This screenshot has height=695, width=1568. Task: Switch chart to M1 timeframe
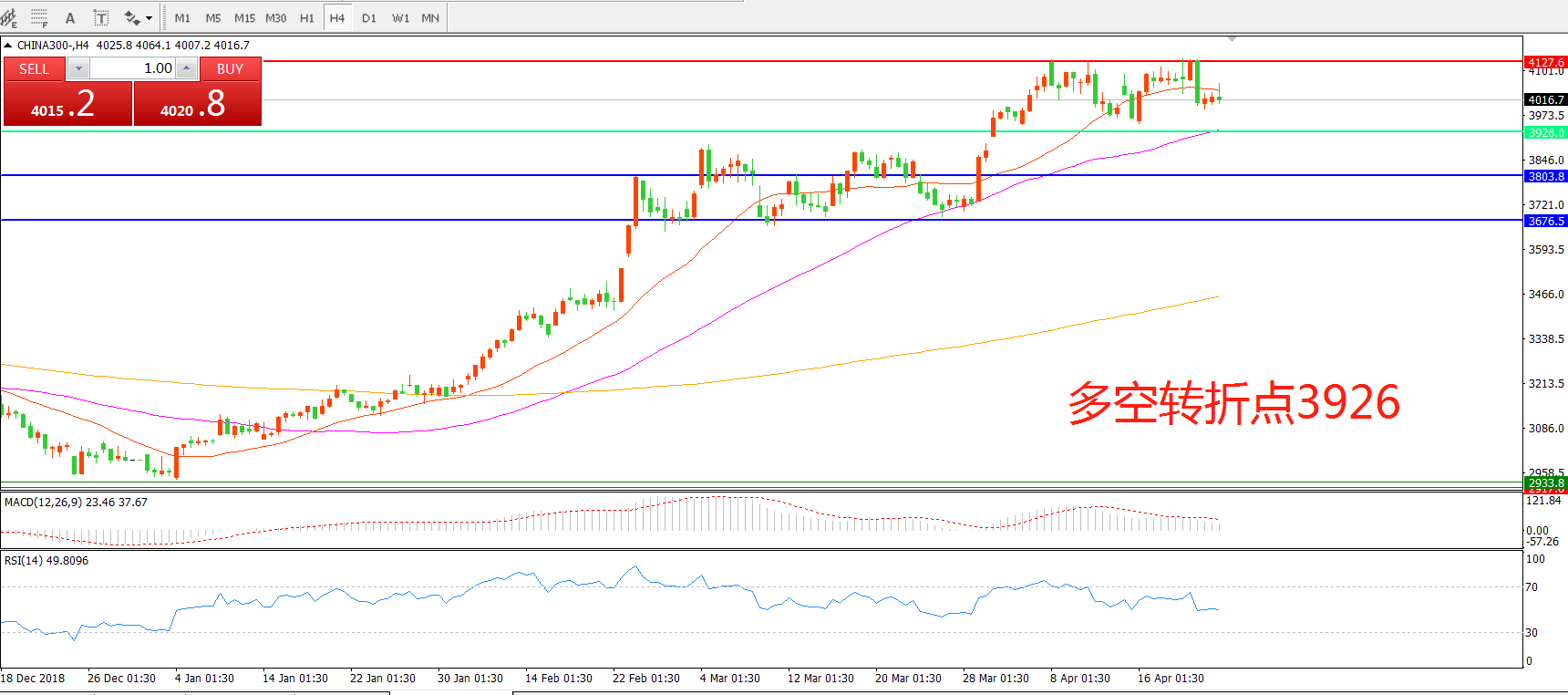tap(182, 17)
